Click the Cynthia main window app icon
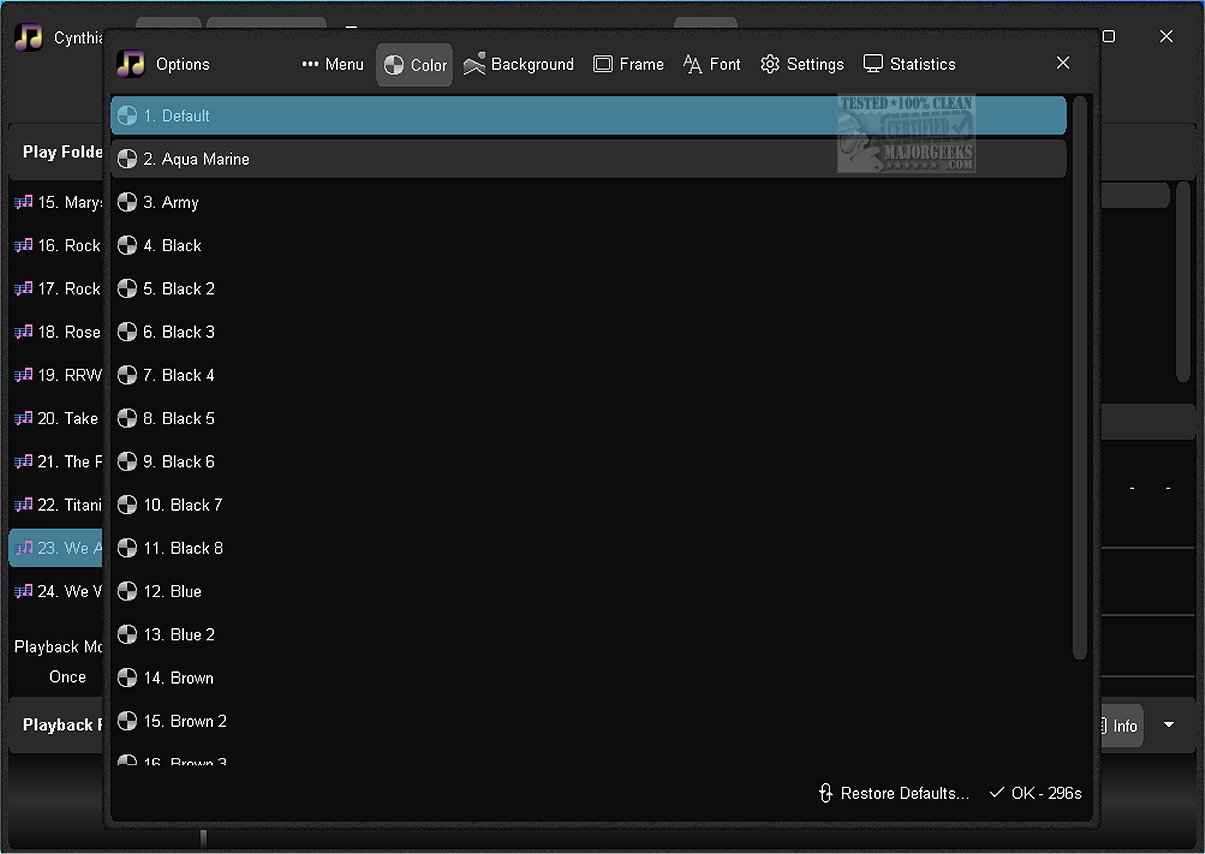 tap(29, 38)
